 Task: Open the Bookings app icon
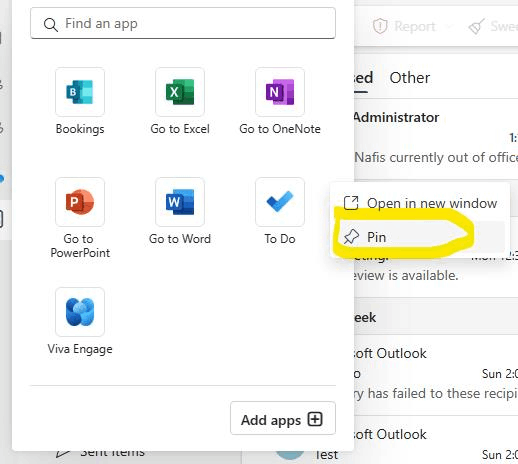[x=80, y=92]
